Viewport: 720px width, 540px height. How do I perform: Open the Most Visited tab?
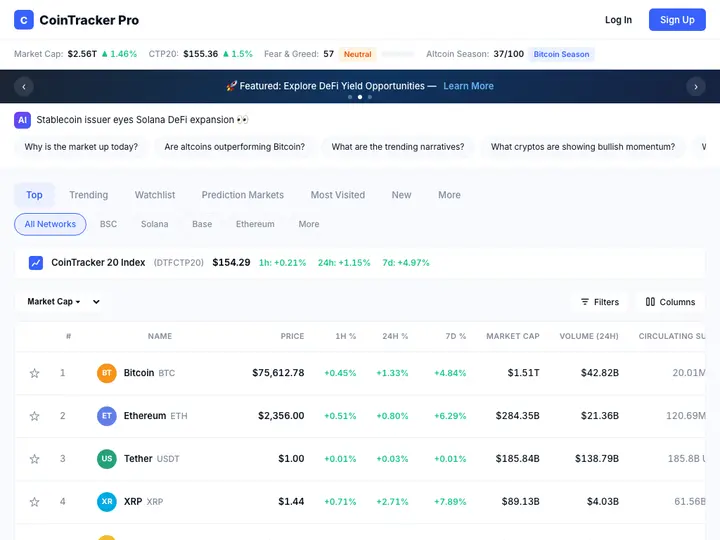338,195
